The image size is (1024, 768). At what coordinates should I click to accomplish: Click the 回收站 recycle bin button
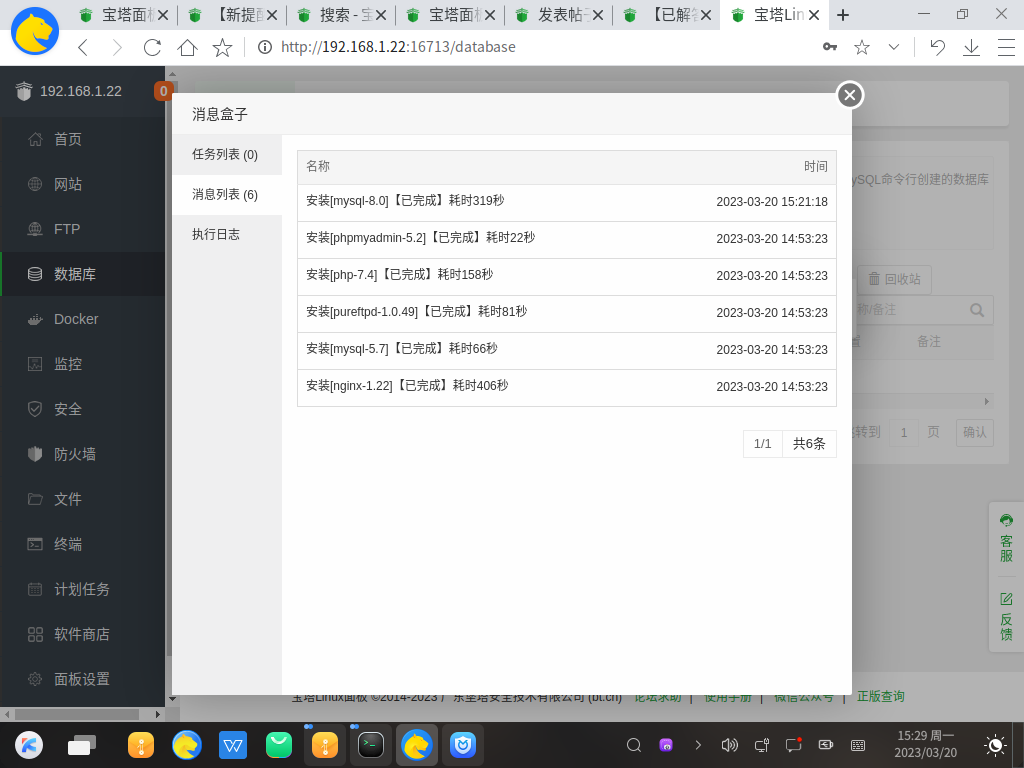894,280
